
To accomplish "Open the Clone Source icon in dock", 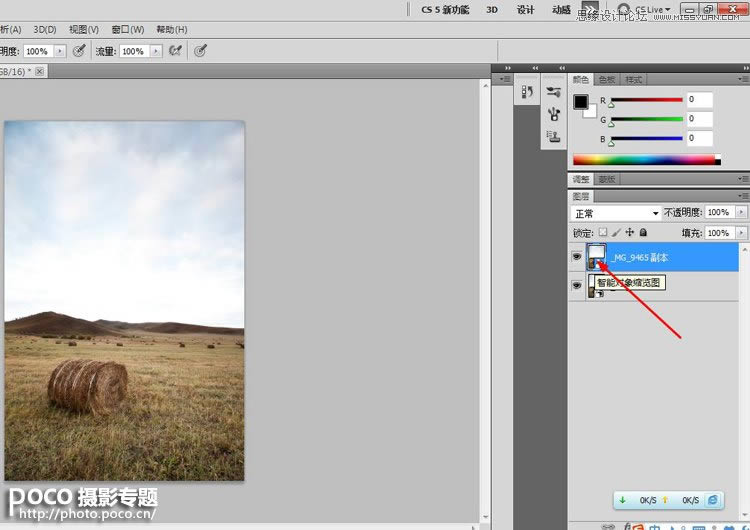I will (x=553, y=136).
